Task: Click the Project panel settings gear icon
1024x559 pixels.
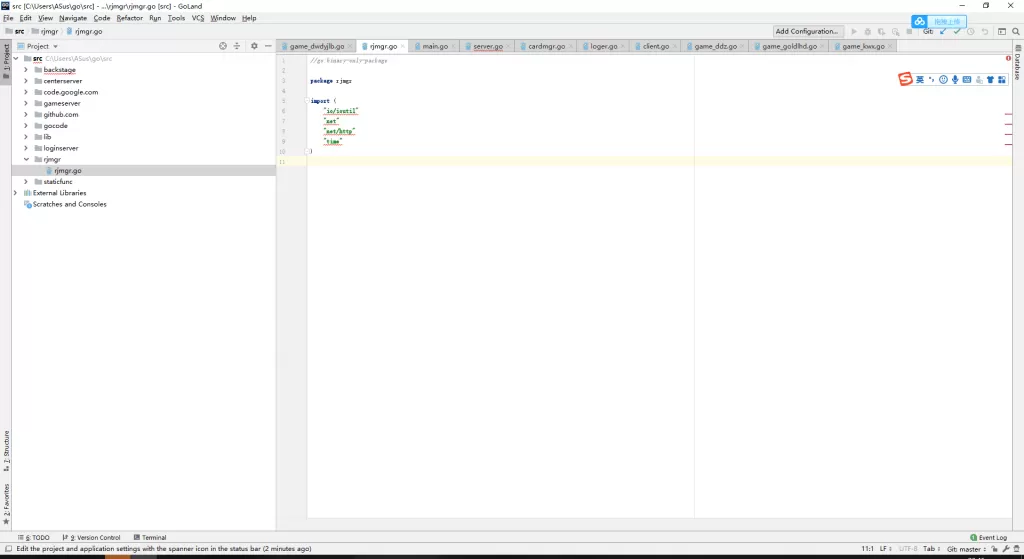Action: click(x=254, y=46)
